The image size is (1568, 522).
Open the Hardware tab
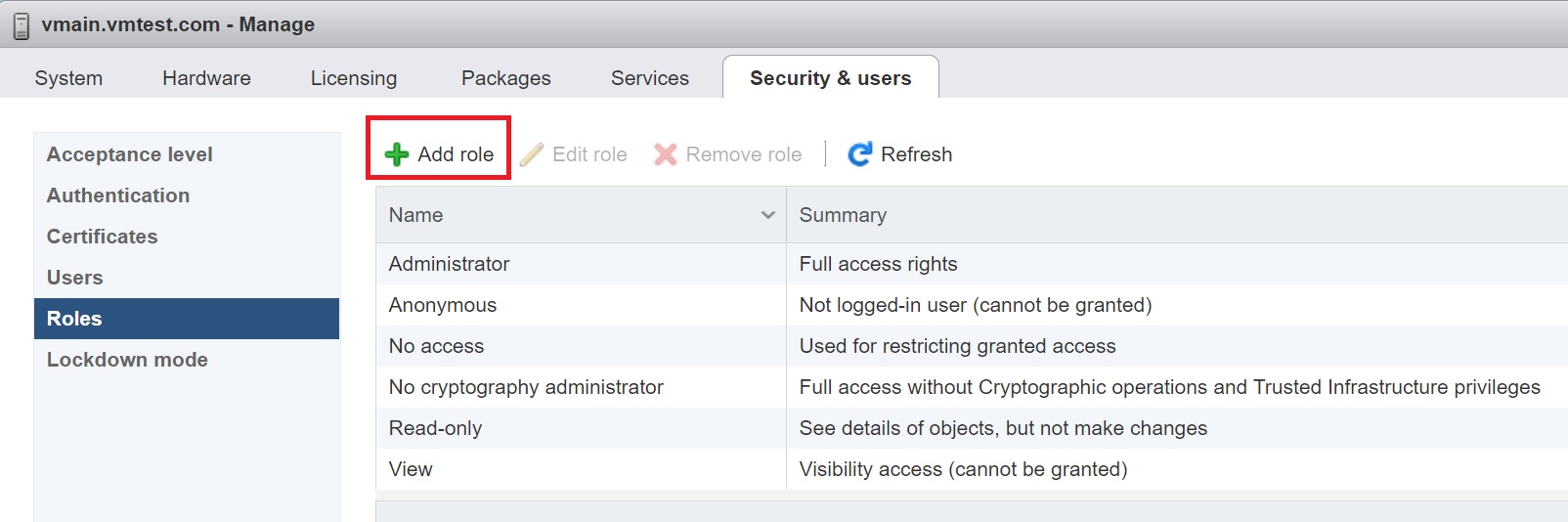click(206, 78)
